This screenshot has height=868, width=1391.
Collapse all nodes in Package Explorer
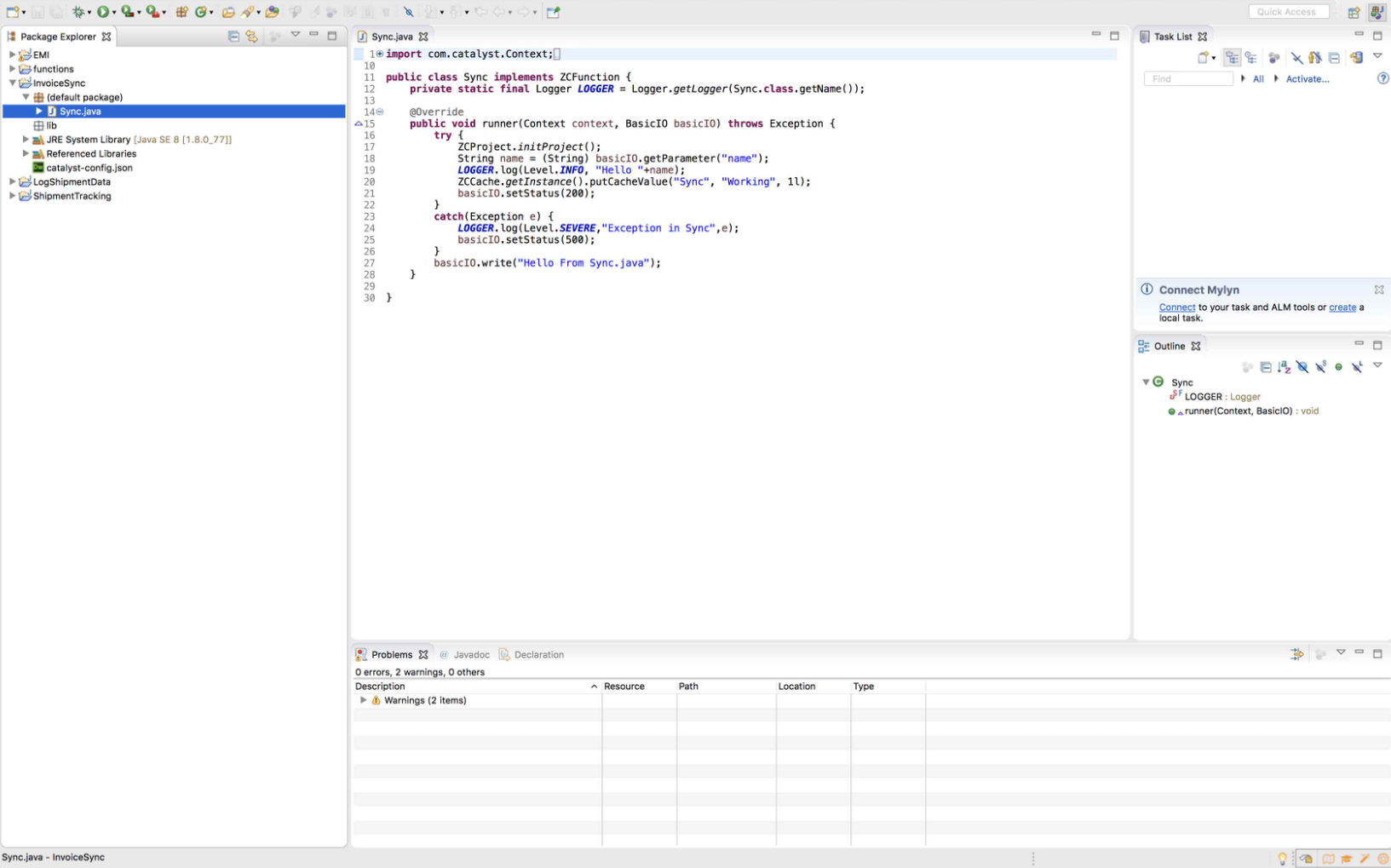click(x=233, y=36)
